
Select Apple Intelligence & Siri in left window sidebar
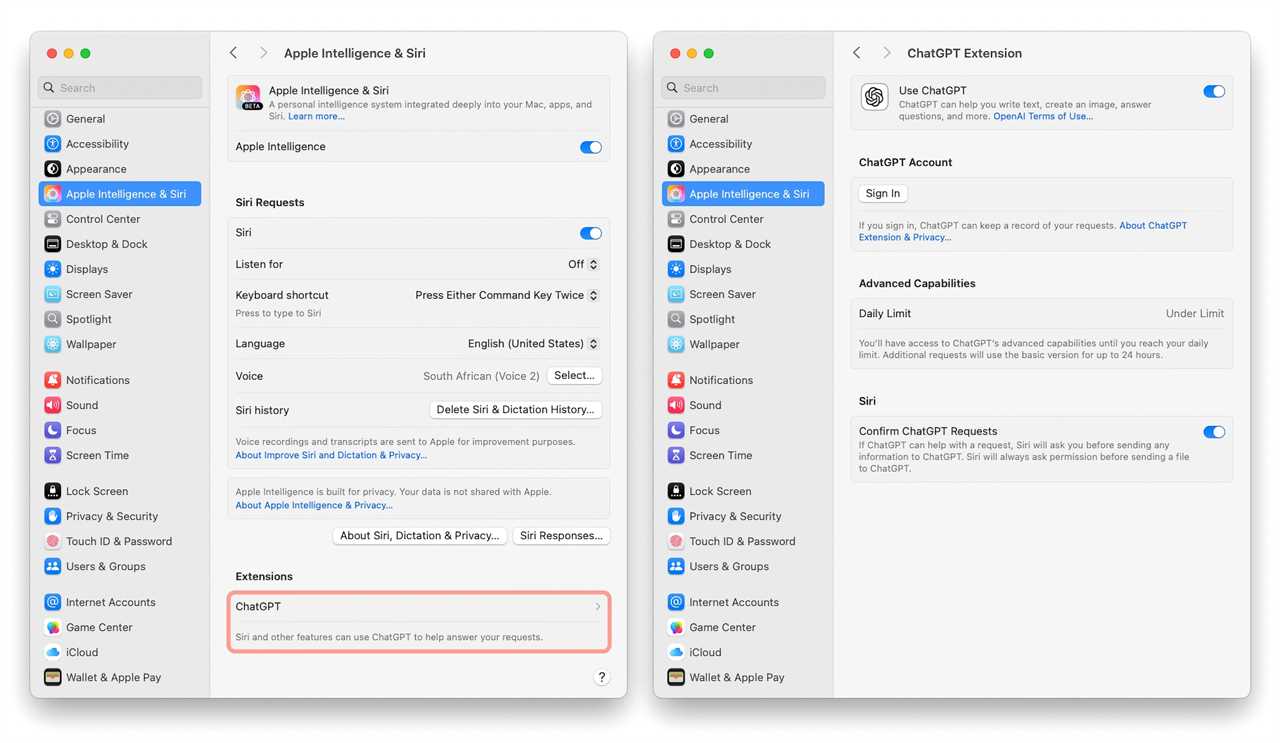(x=120, y=194)
